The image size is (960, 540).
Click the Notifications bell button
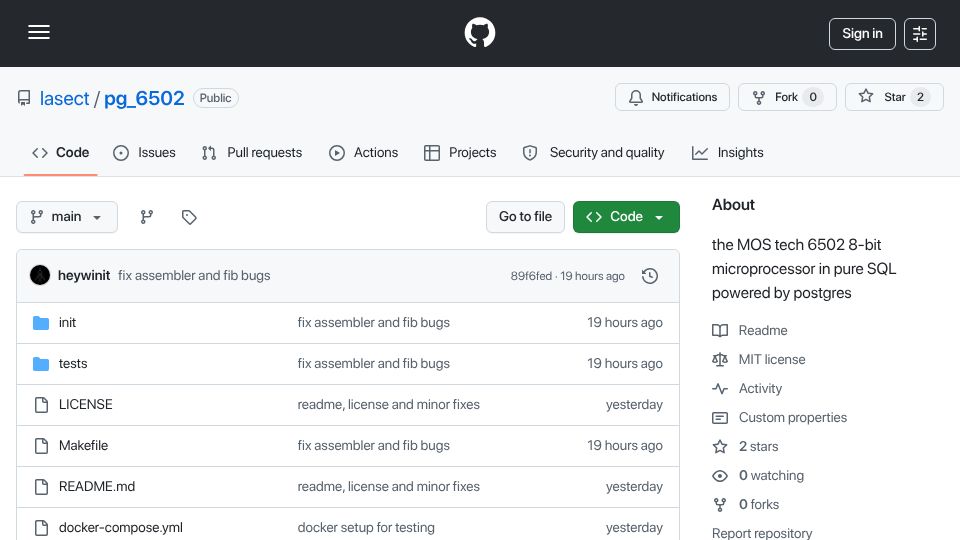(x=672, y=97)
